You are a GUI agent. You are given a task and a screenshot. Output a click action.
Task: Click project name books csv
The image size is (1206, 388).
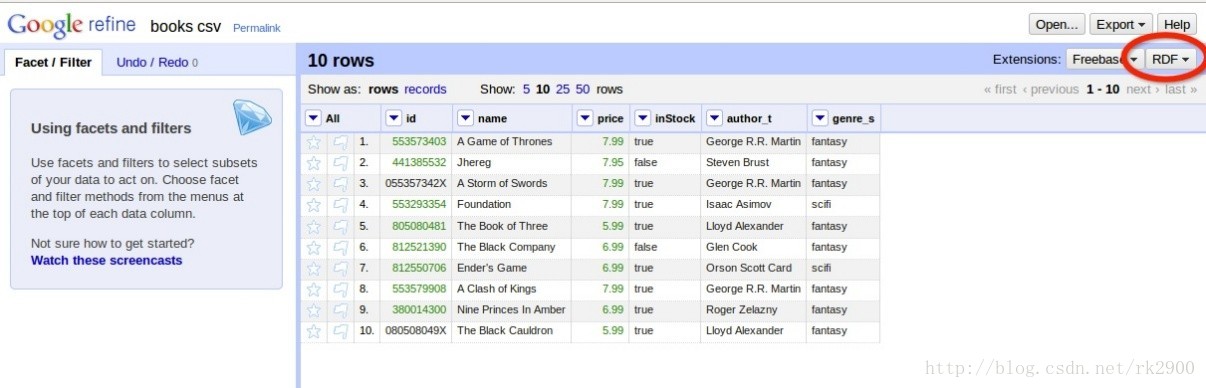coord(187,26)
